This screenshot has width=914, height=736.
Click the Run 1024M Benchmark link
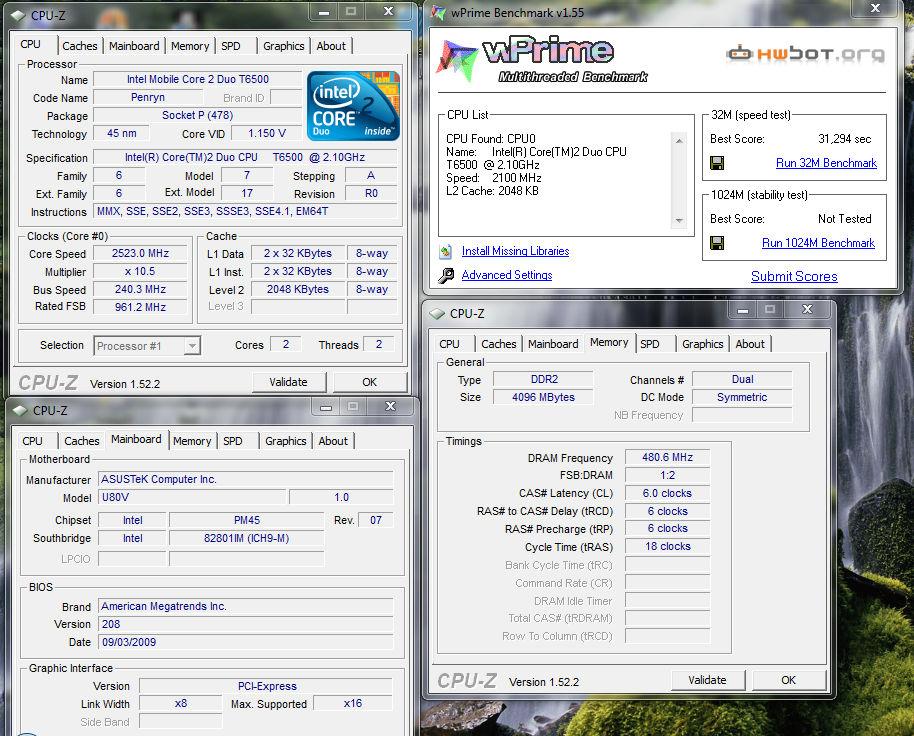(x=818, y=243)
